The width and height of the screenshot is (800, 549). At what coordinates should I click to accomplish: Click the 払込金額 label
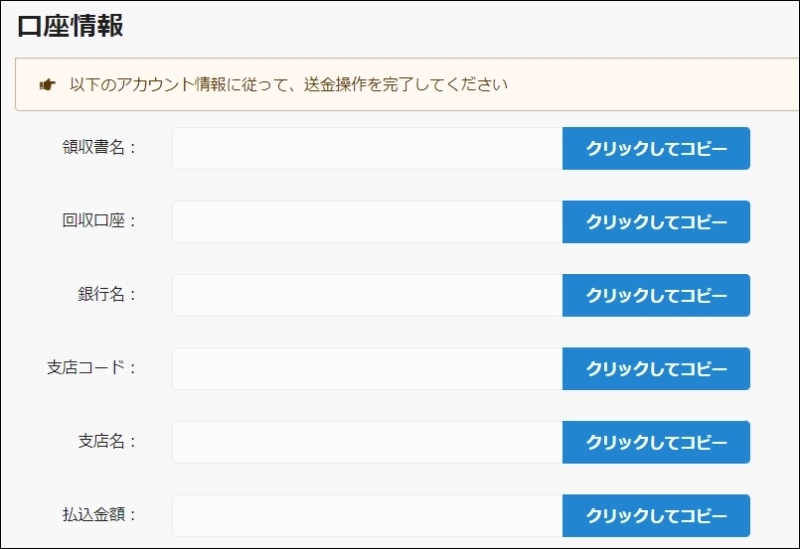(98, 516)
